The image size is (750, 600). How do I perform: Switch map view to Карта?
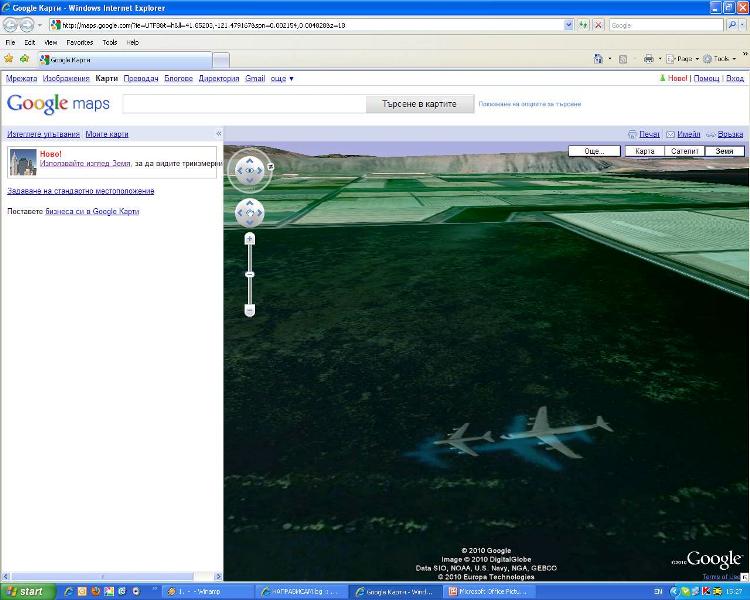[x=644, y=151]
